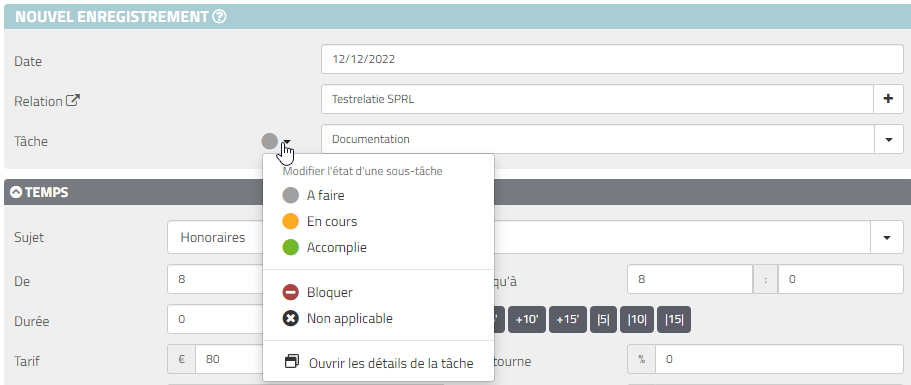This screenshot has width=911, height=385.
Task: Click the Tarif field showing 80
Action: pos(229,359)
